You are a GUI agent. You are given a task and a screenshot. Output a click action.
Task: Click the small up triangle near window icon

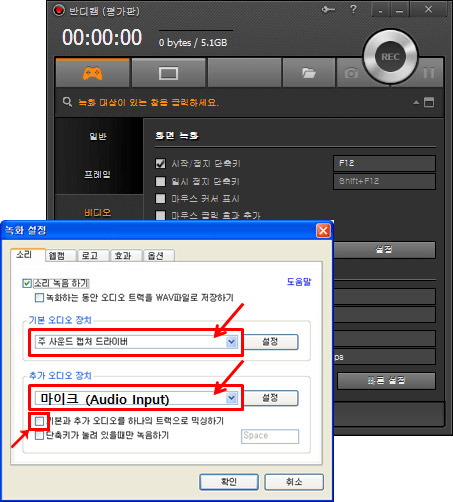coord(416,102)
